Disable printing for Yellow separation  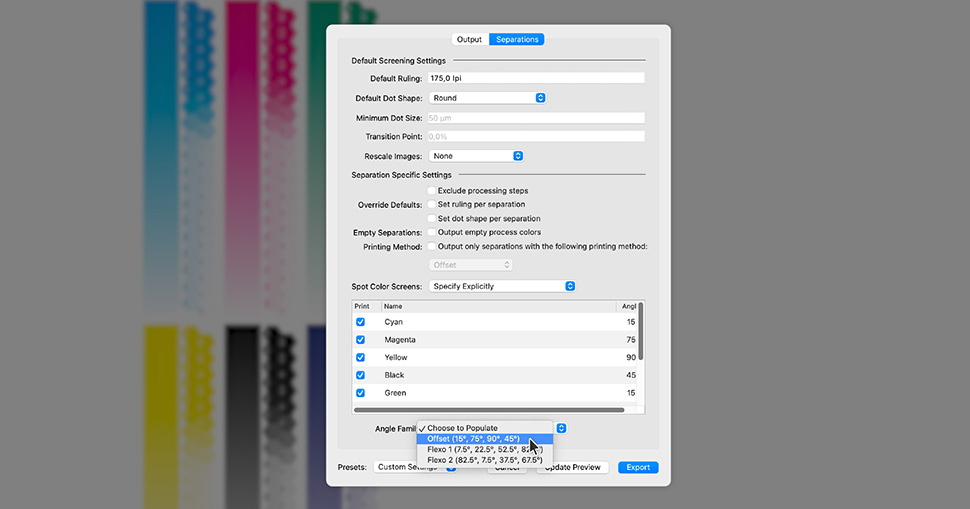pyautogui.click(x=361, y=357)
